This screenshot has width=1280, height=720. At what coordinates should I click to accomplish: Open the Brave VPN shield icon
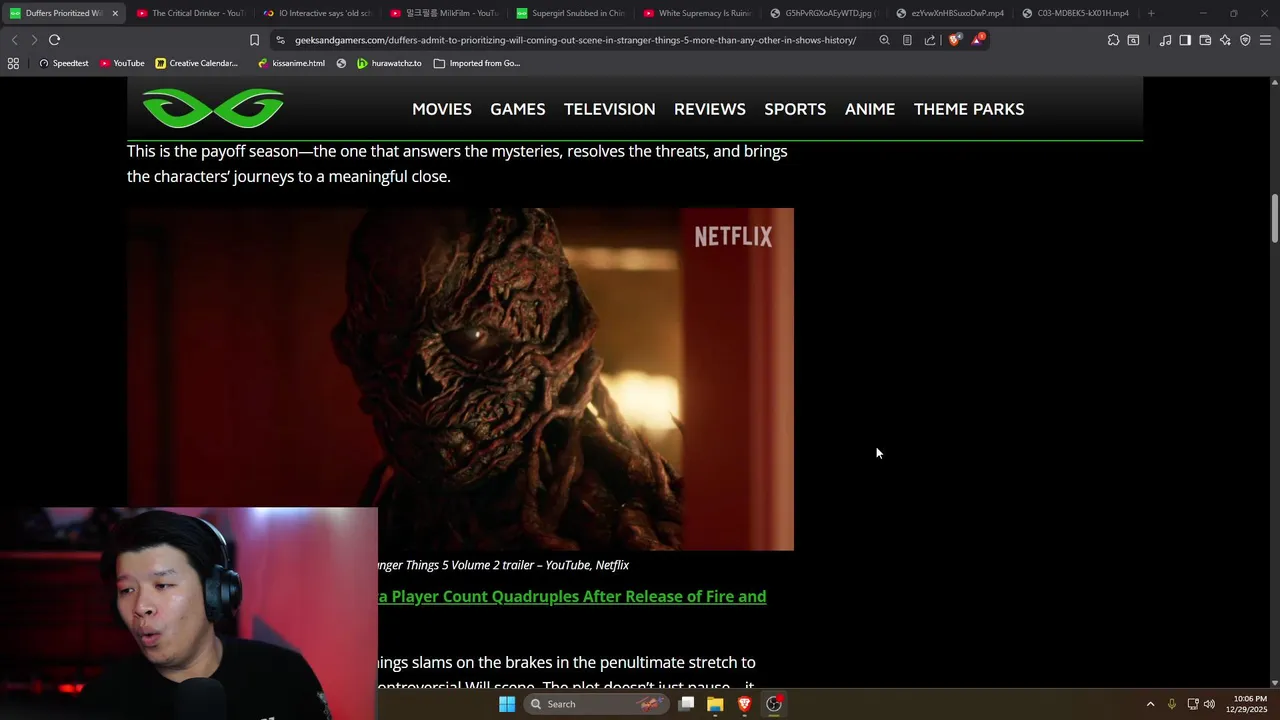point(1245,40)
